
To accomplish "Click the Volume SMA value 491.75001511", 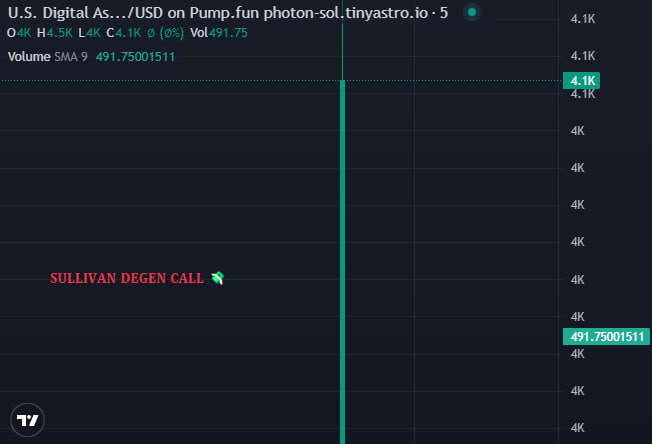I will [135, 57].
